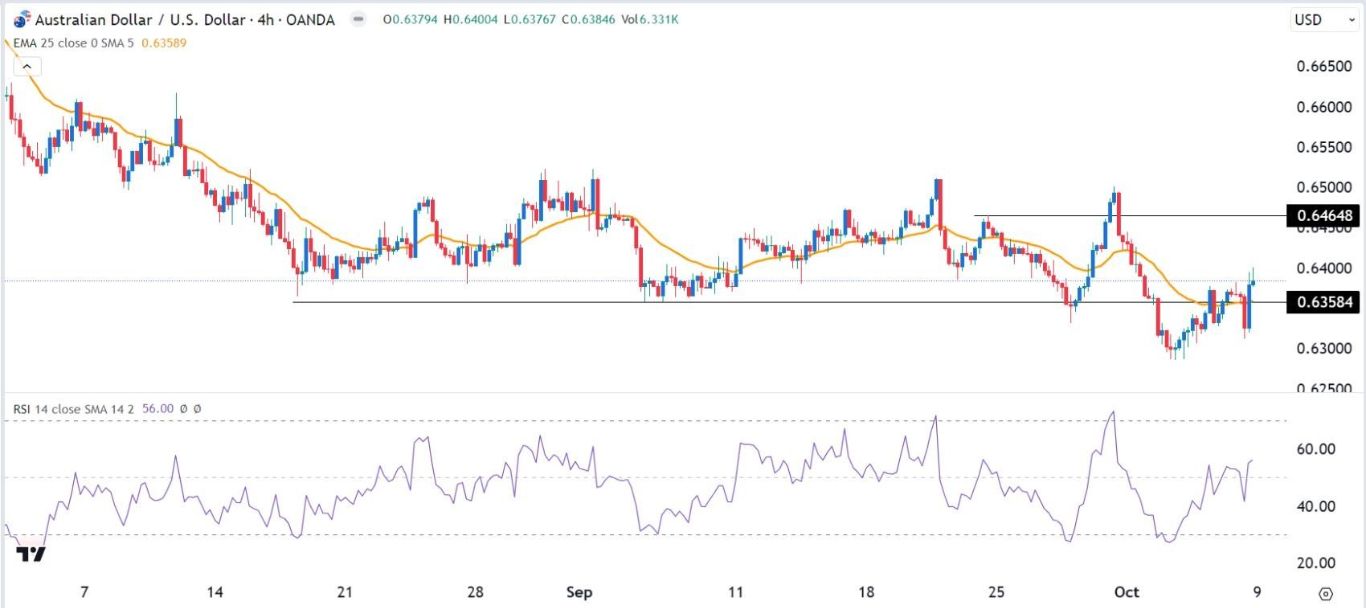This screenshot has width=1366, height=608.
Task: Click the RSI value 56.00
Action: 158,409
